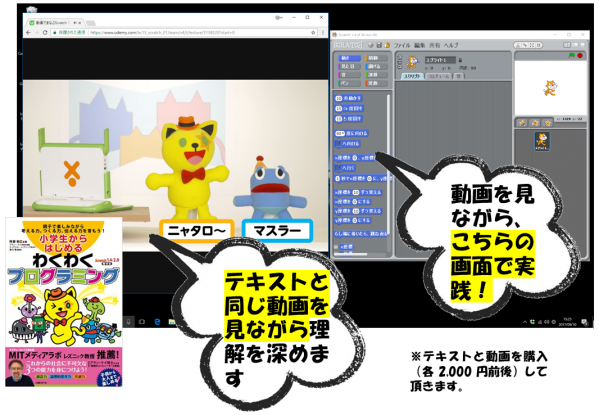Click the スプライト1 name field
Screen dimensions: 599x415
[440, 60]
